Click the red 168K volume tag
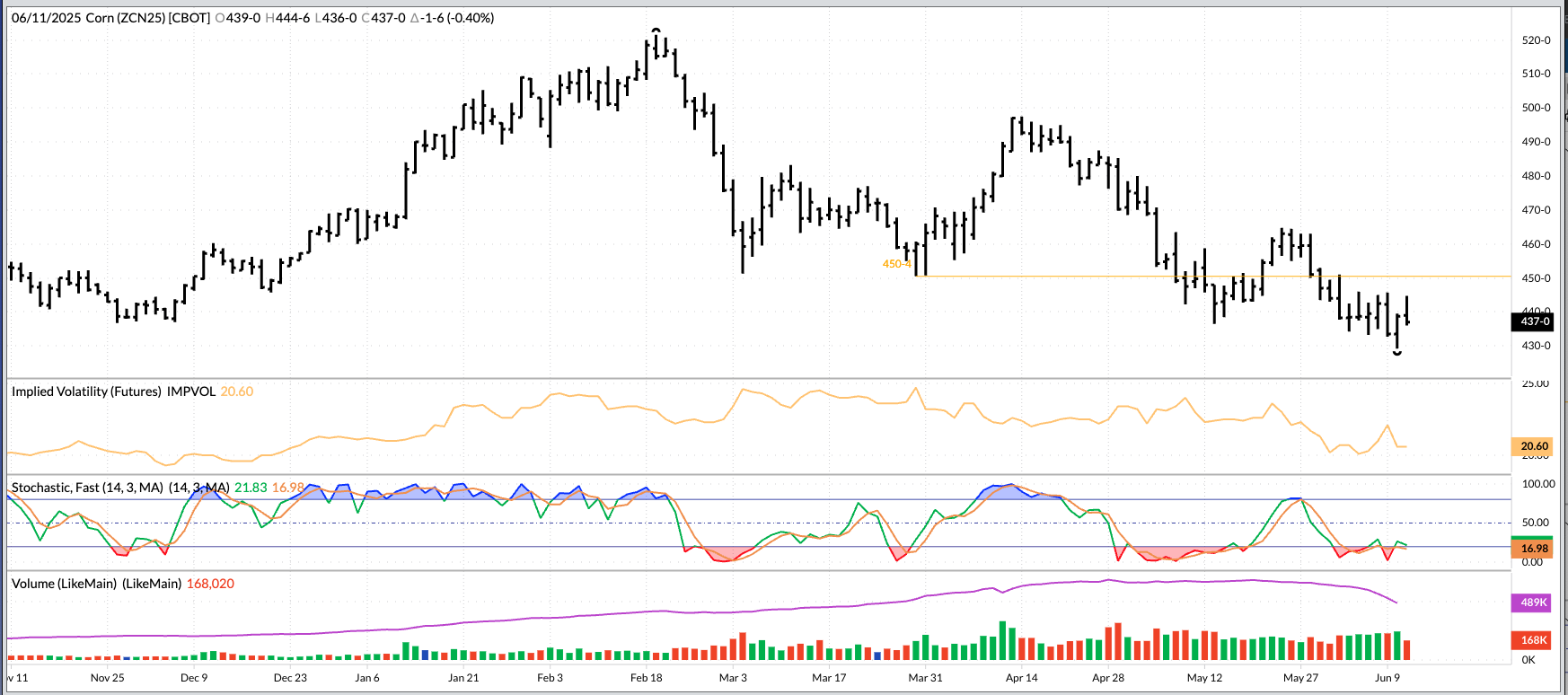The image size is (1568, 695). (1534, 640)
